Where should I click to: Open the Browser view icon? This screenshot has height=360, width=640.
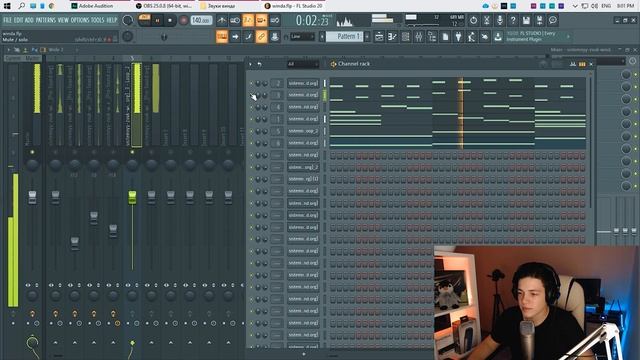(x=432, y=37)
